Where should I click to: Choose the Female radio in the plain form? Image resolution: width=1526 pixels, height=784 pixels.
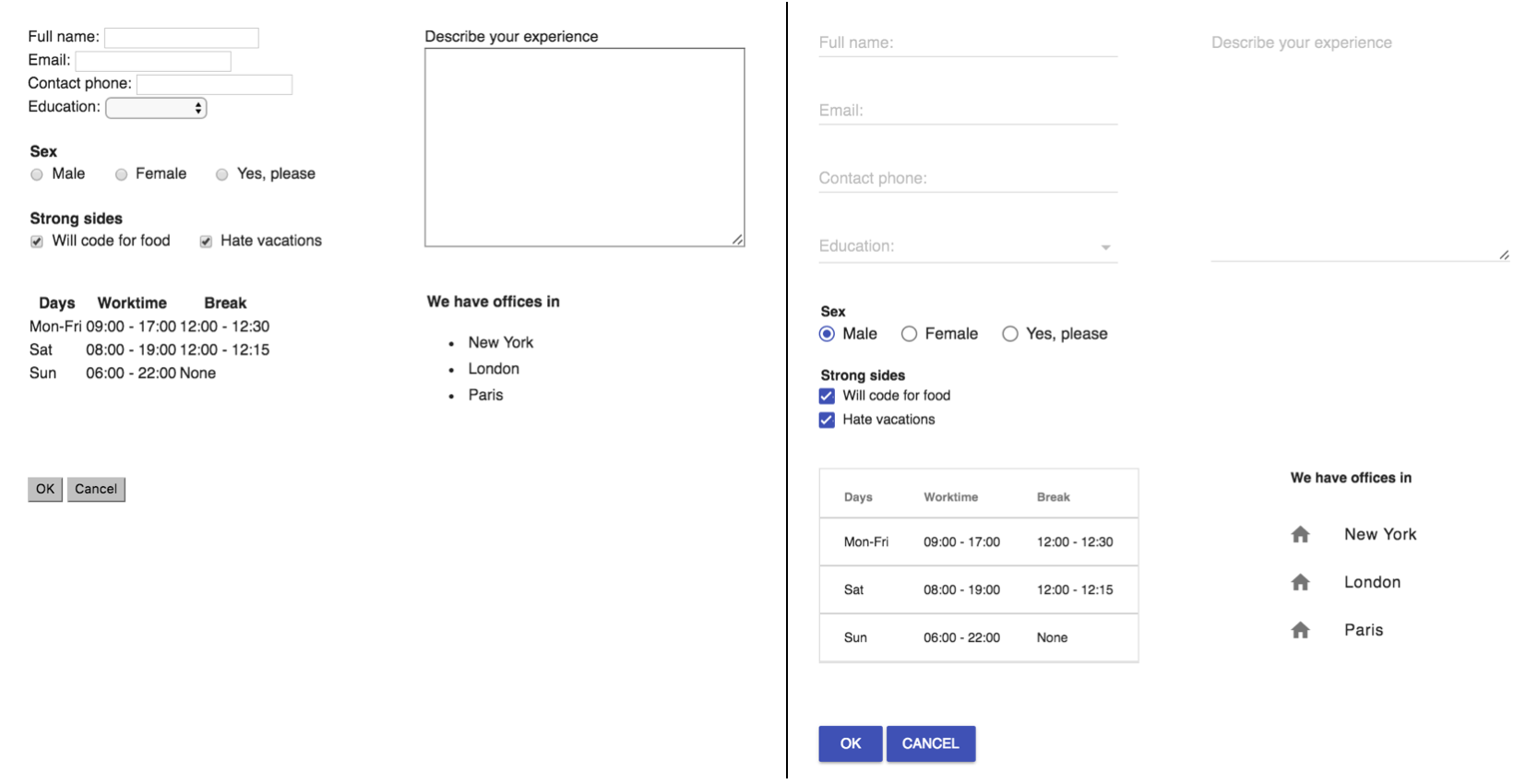(x=121, y=174)
